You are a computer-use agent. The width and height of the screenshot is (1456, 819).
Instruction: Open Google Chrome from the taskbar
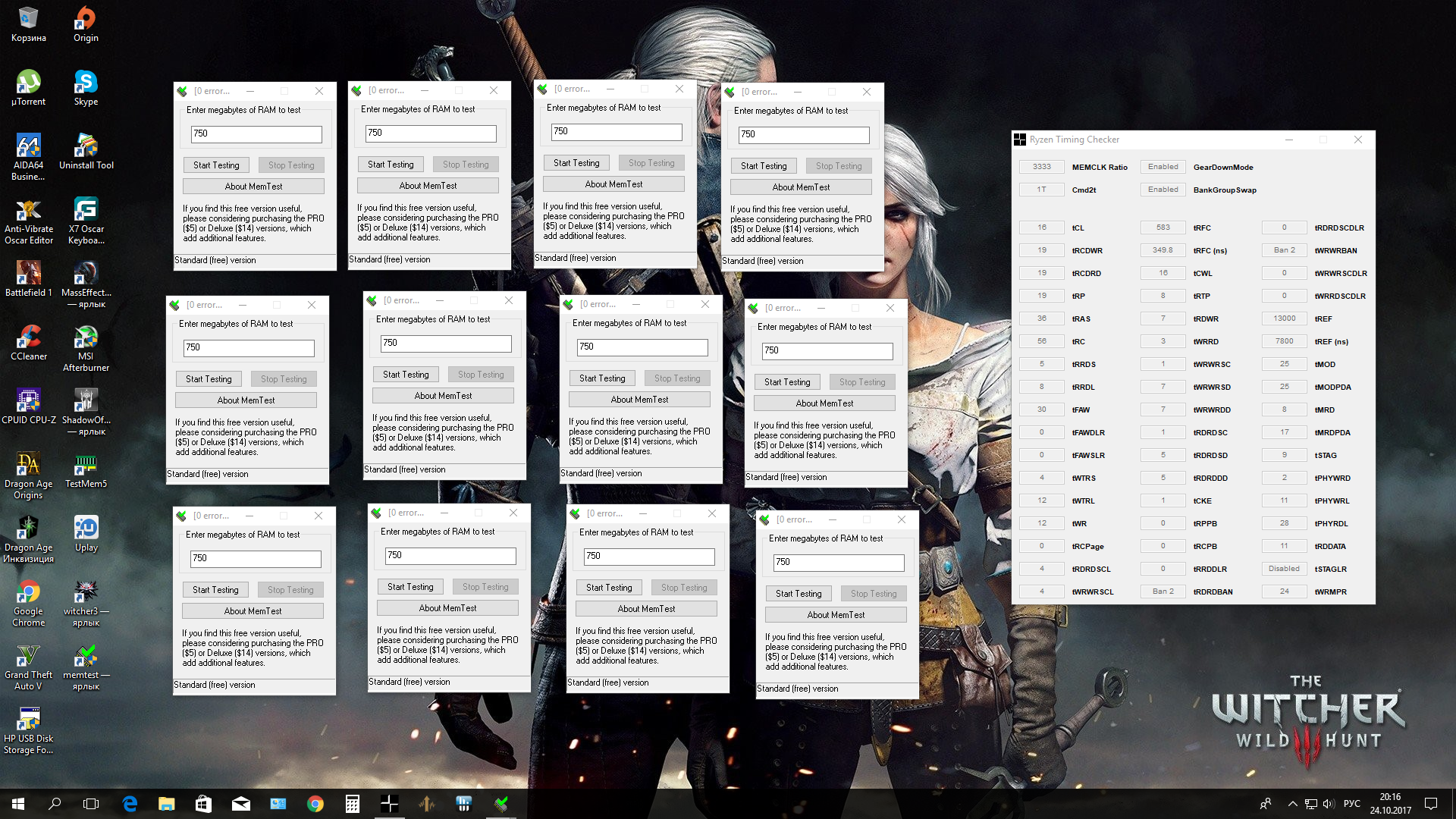click(x=315, y=804)
